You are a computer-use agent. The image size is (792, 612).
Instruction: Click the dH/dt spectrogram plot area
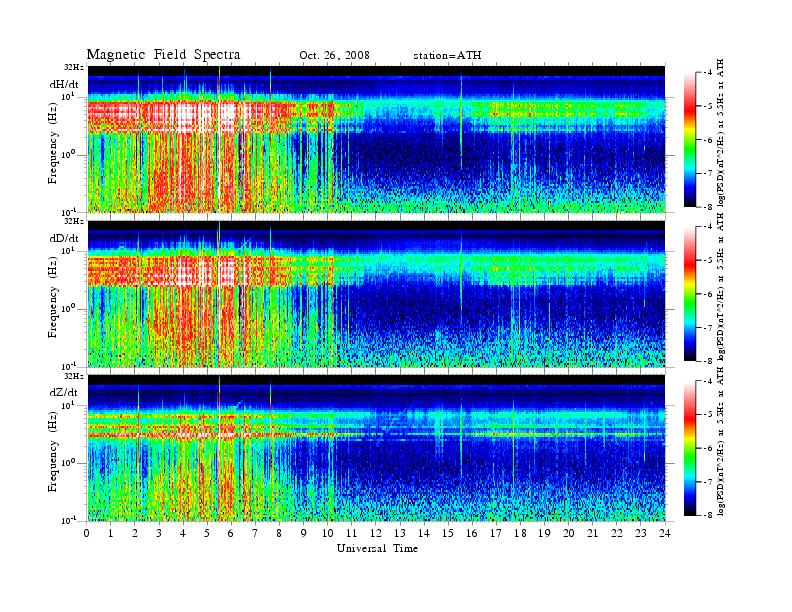(x=376, y=139)
